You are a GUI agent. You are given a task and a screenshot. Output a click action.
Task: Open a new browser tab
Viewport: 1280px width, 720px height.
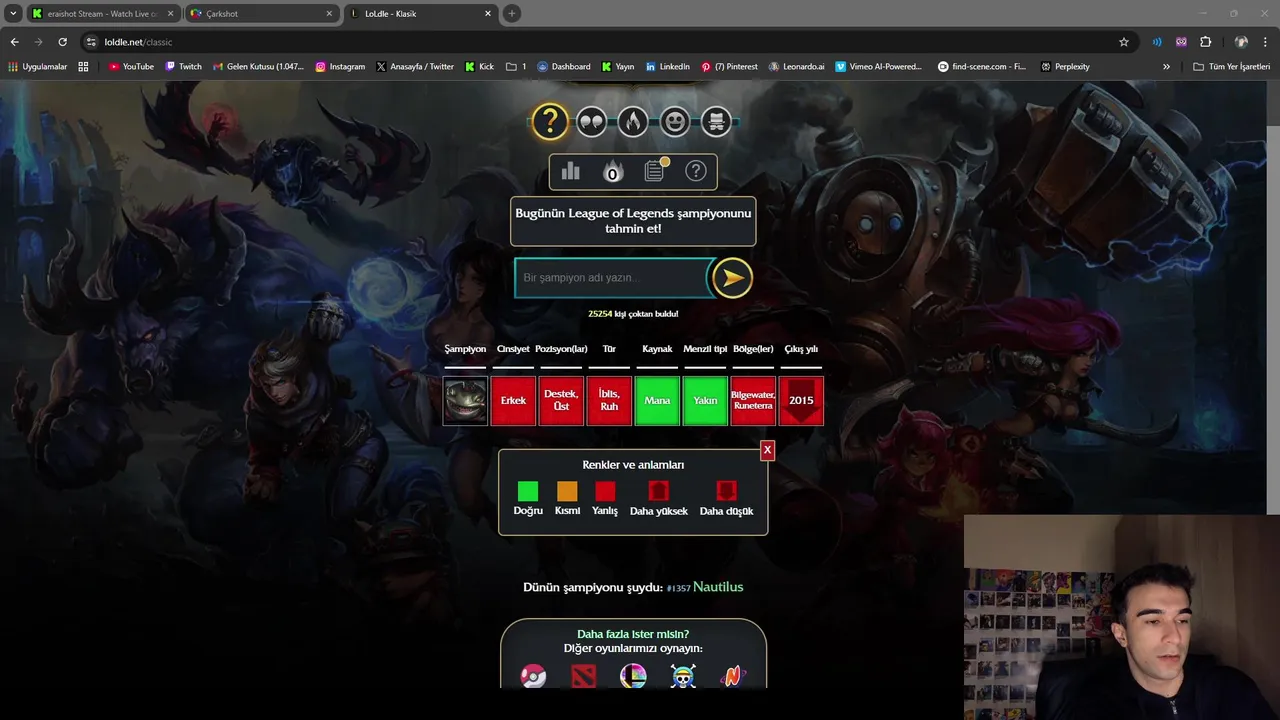pos(511,14)
